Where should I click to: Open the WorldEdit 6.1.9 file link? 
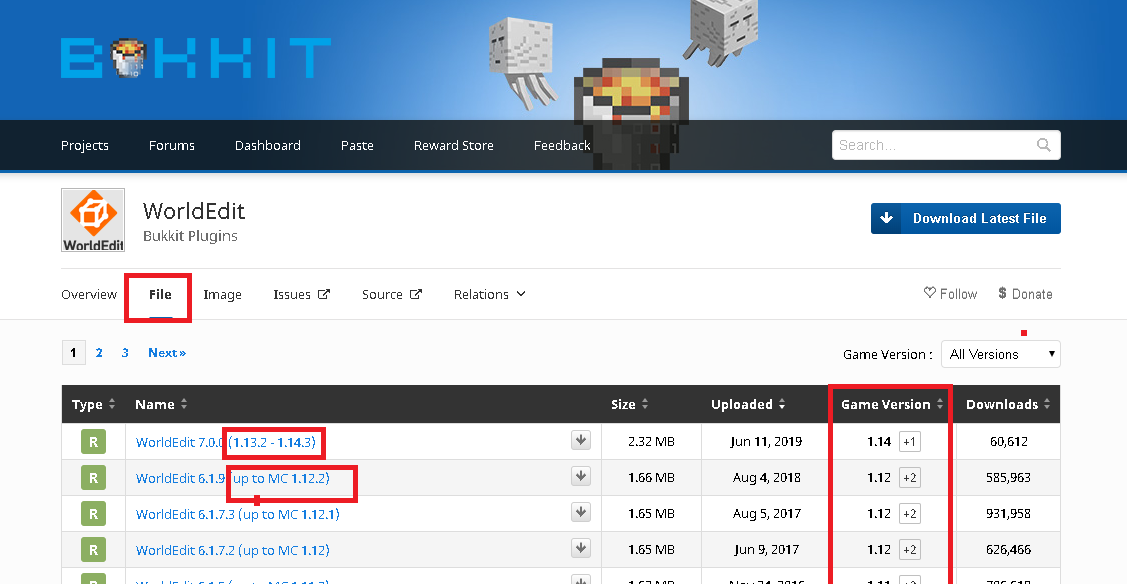coord(232,478)
